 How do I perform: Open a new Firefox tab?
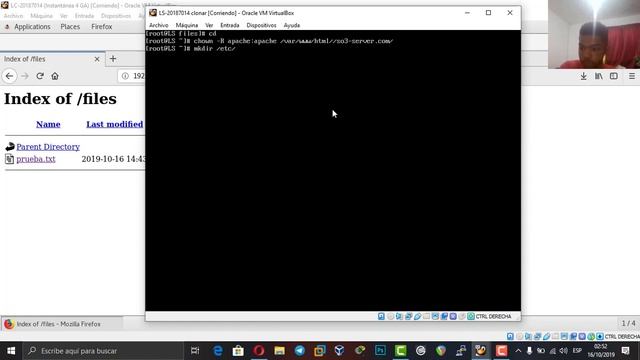coord(113,59)
